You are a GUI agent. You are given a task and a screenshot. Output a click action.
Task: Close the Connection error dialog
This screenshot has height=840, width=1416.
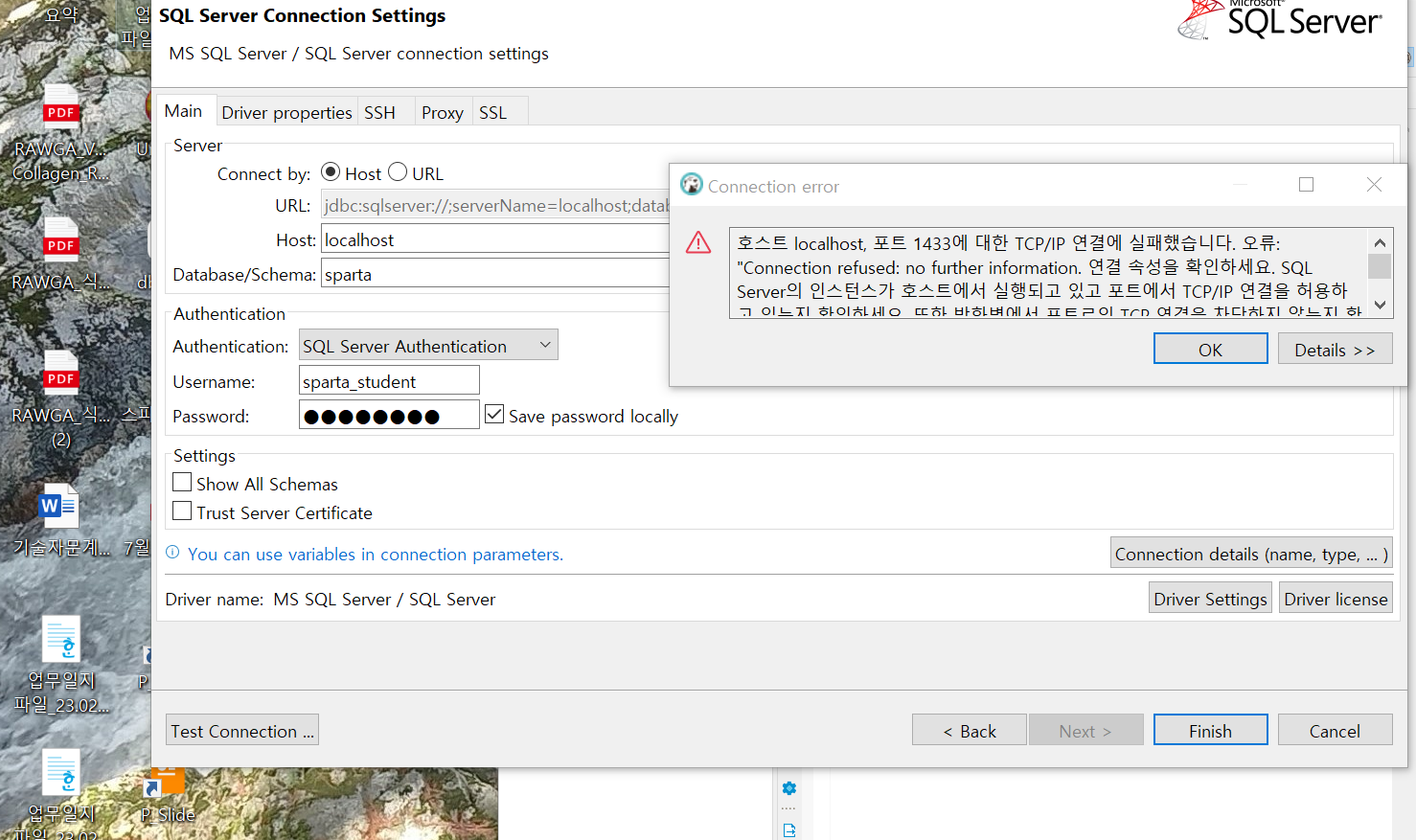1374,185
